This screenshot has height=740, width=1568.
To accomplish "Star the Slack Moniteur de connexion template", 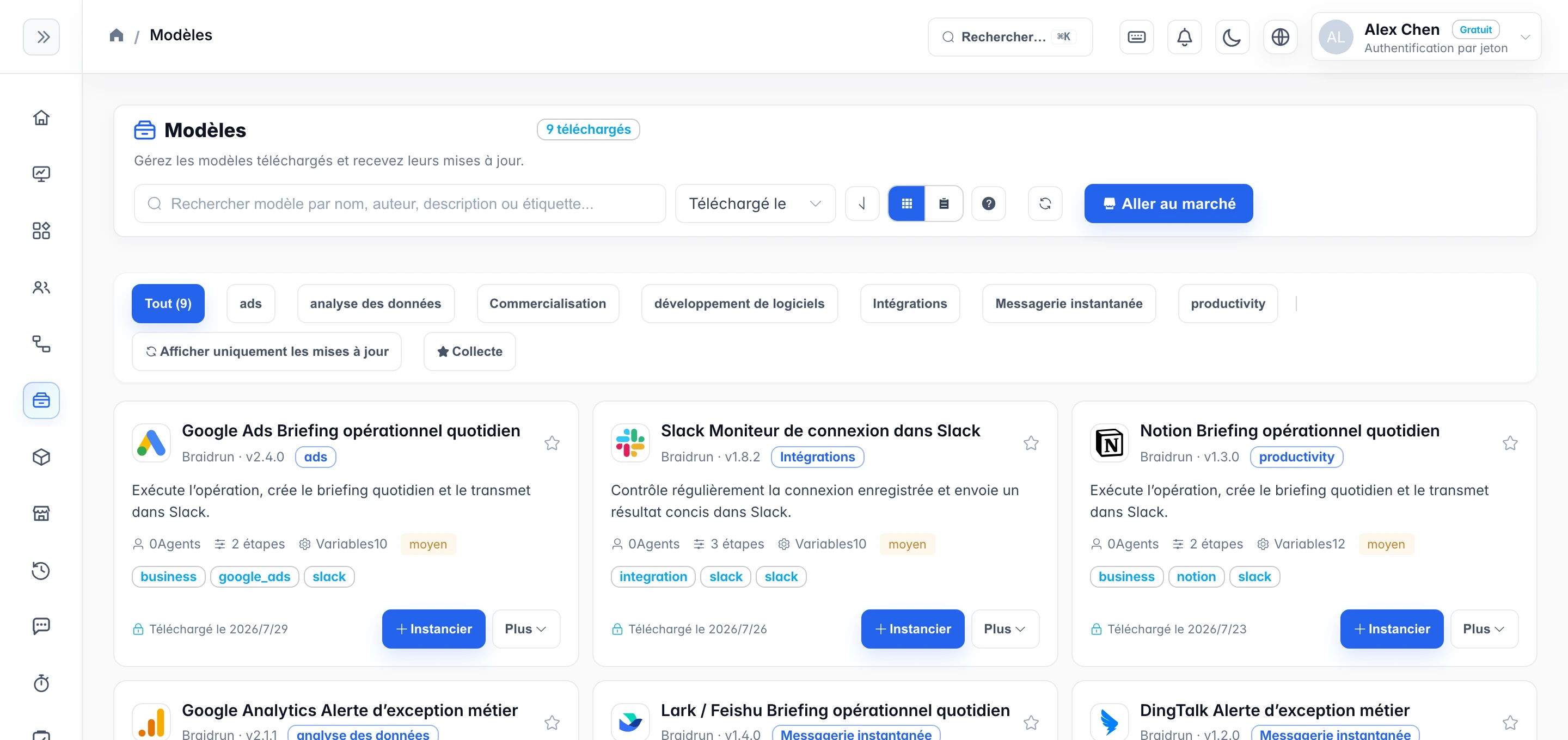I will tap(1031, 443).
